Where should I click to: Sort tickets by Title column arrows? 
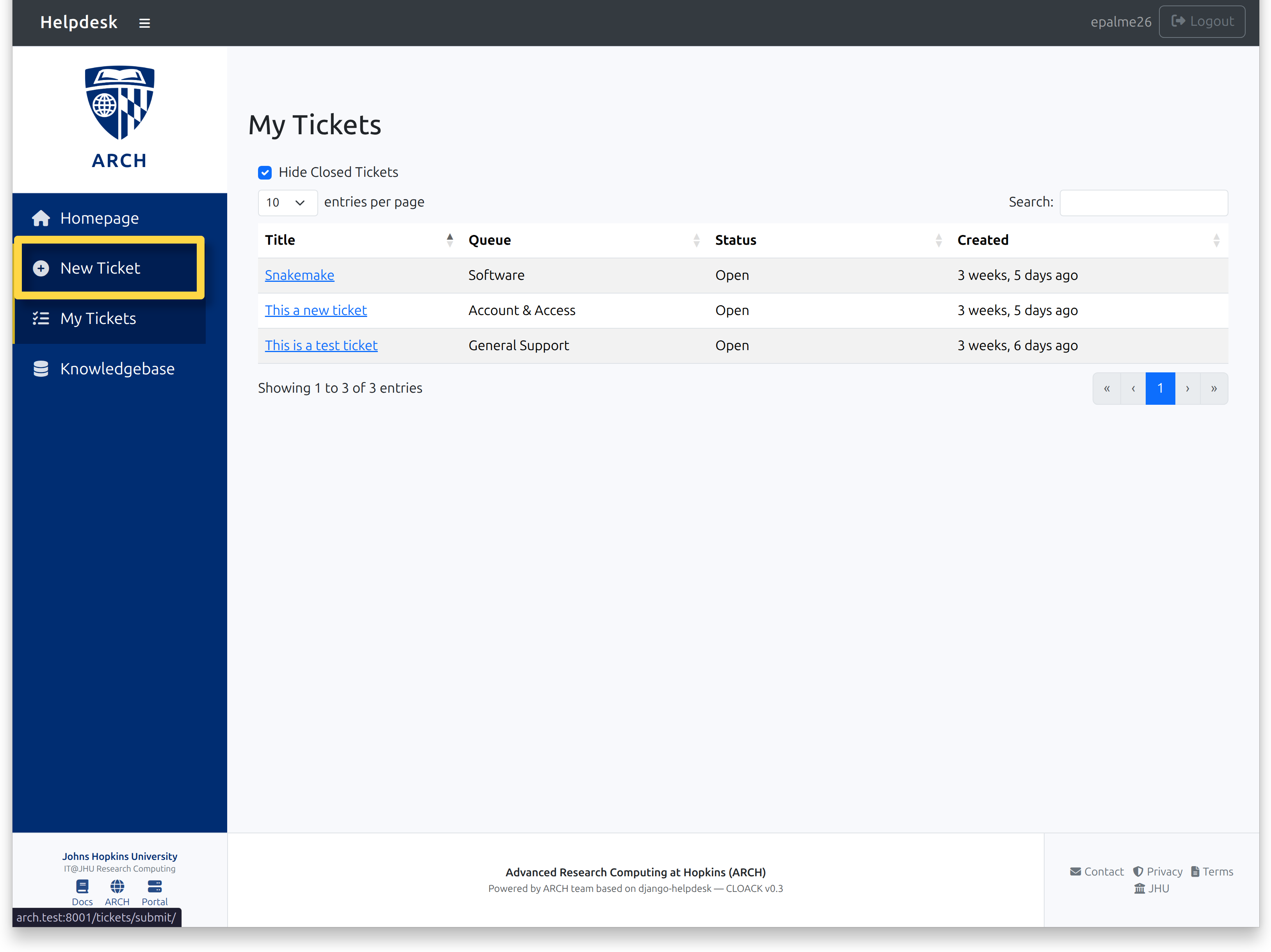coord(450,240)
